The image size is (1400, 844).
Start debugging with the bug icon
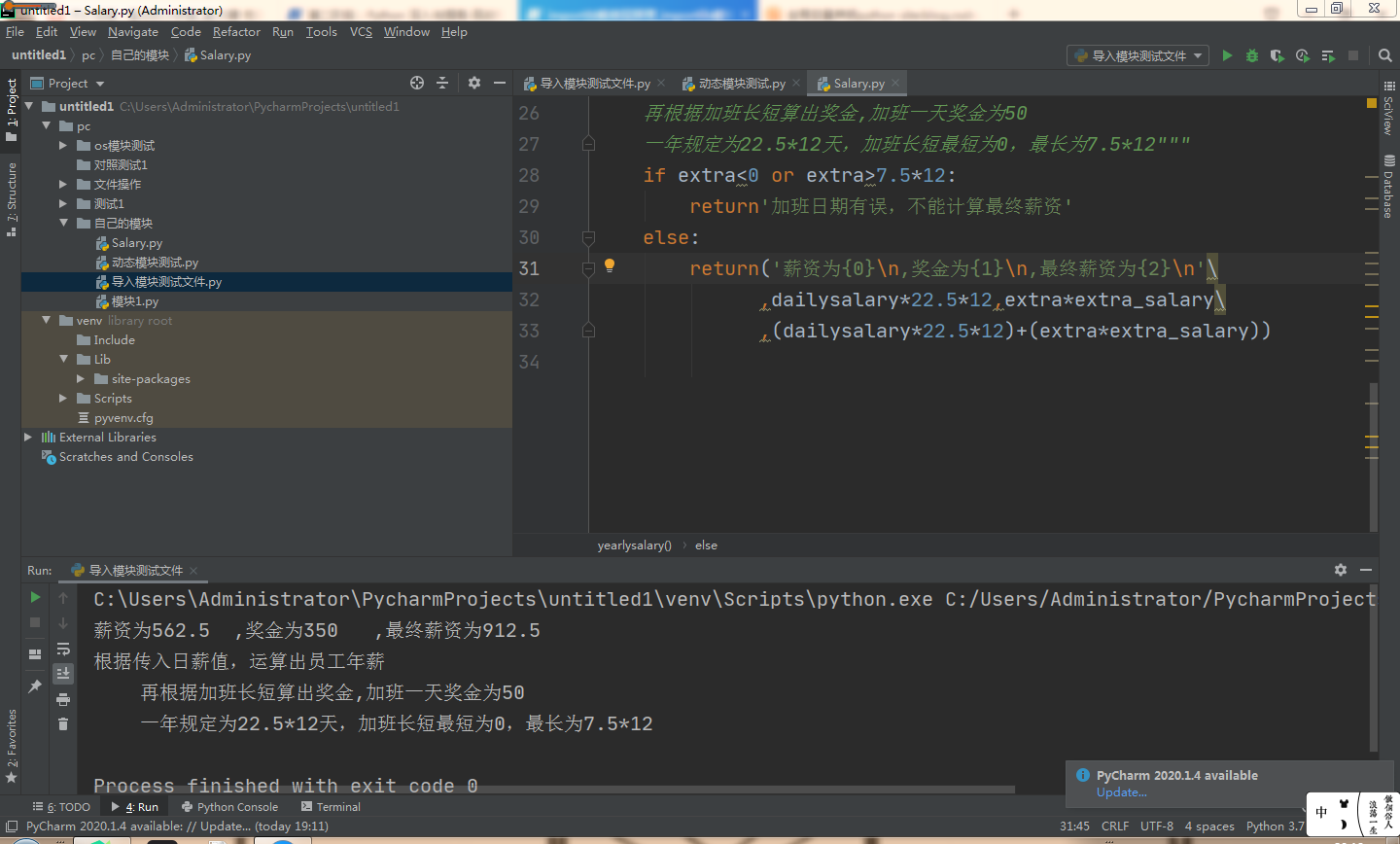point(1252,55)
